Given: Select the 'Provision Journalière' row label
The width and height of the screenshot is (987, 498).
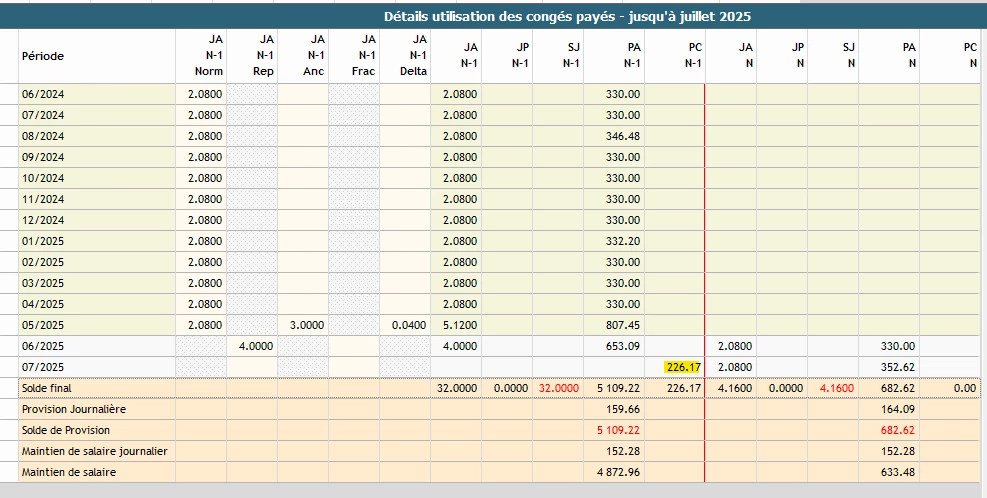Looking at the screenshot, I should [74, 409].
